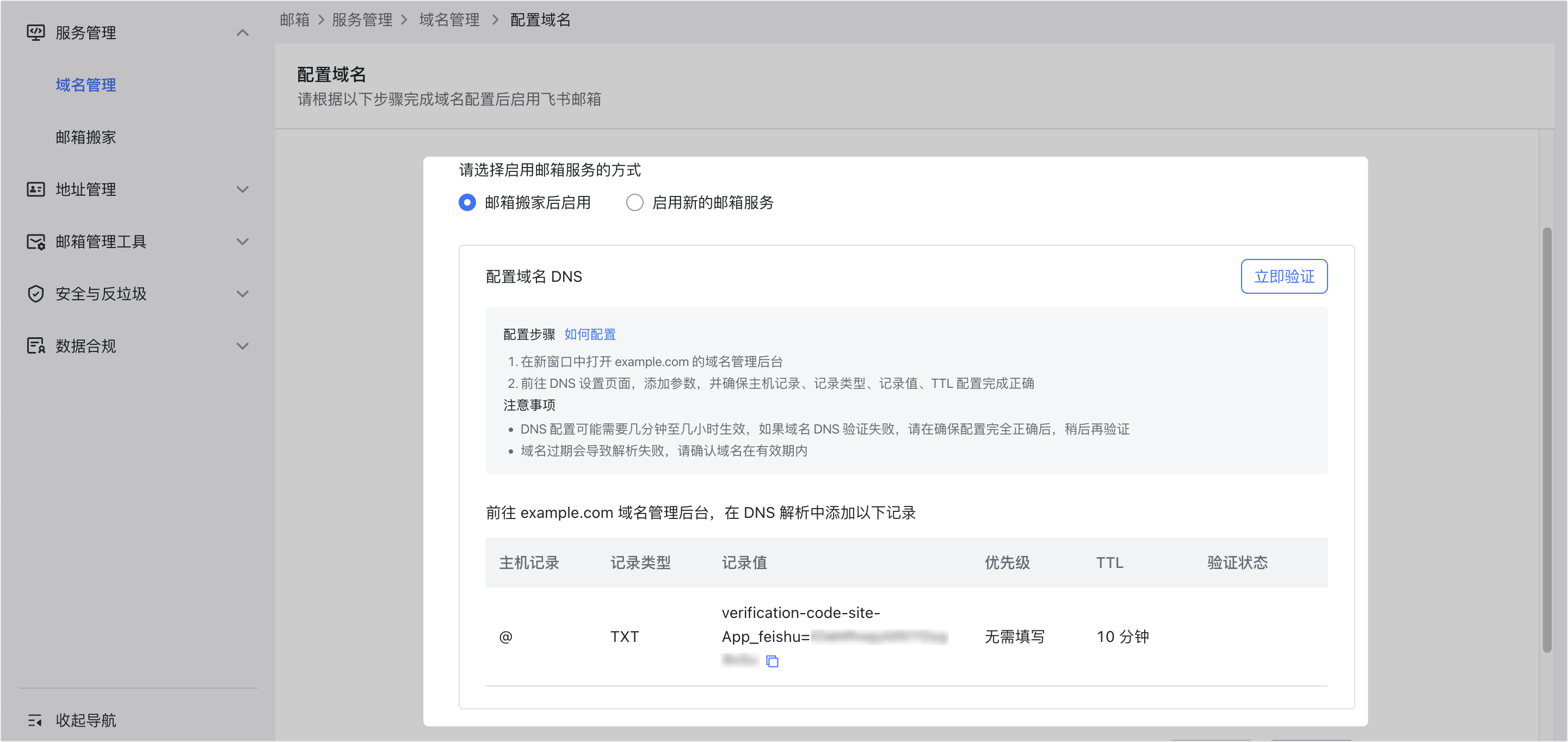Select 启用新的邮箱服务 radio option
This screenshot has height=742, width=1568.
click(x=634, y=202)
